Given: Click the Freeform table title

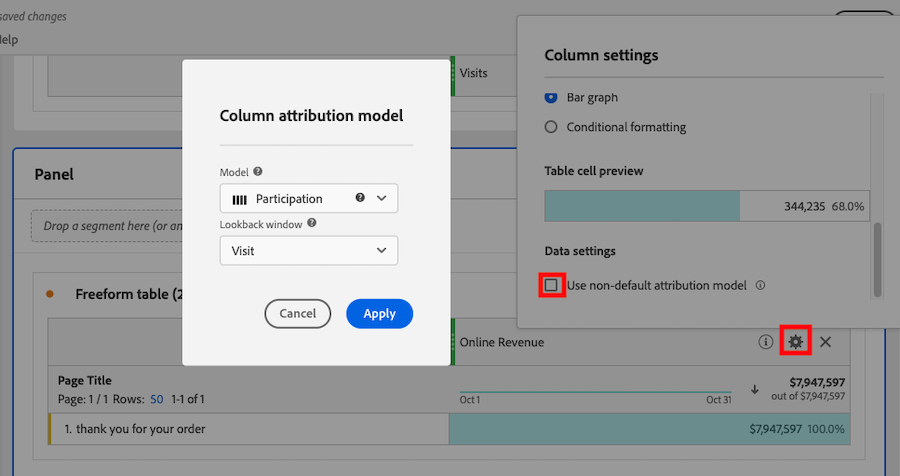Looking at the screenshot, I should point(129,294).
